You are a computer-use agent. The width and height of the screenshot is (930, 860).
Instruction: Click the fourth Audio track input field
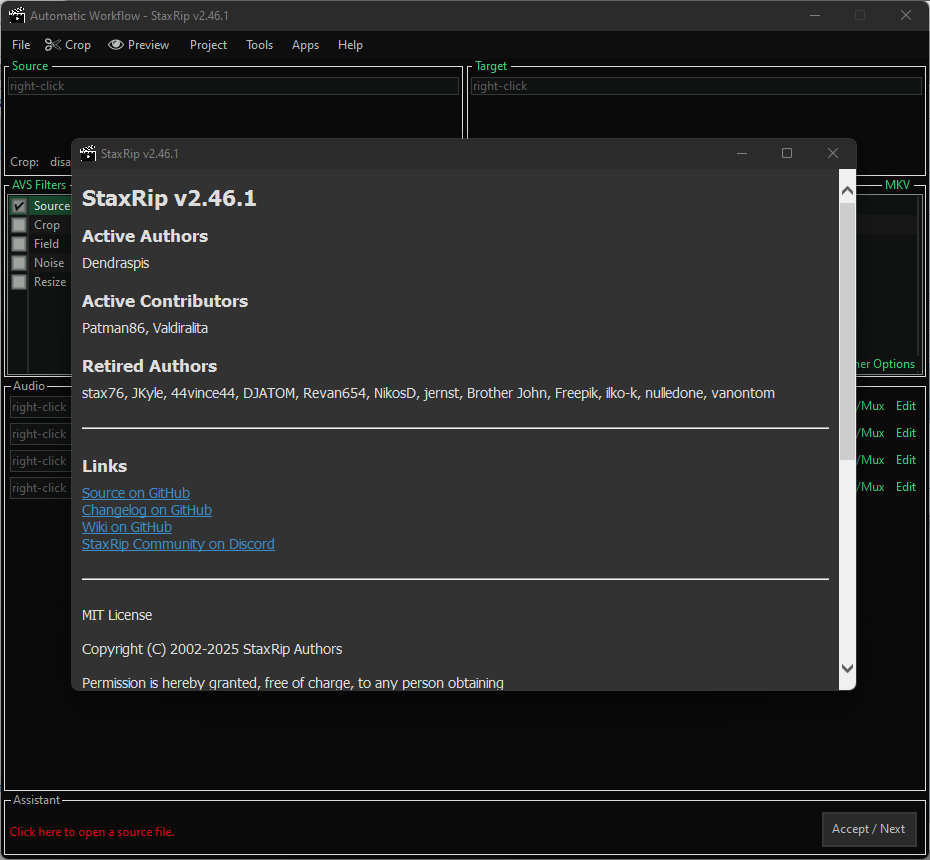(x=40, y=488)
